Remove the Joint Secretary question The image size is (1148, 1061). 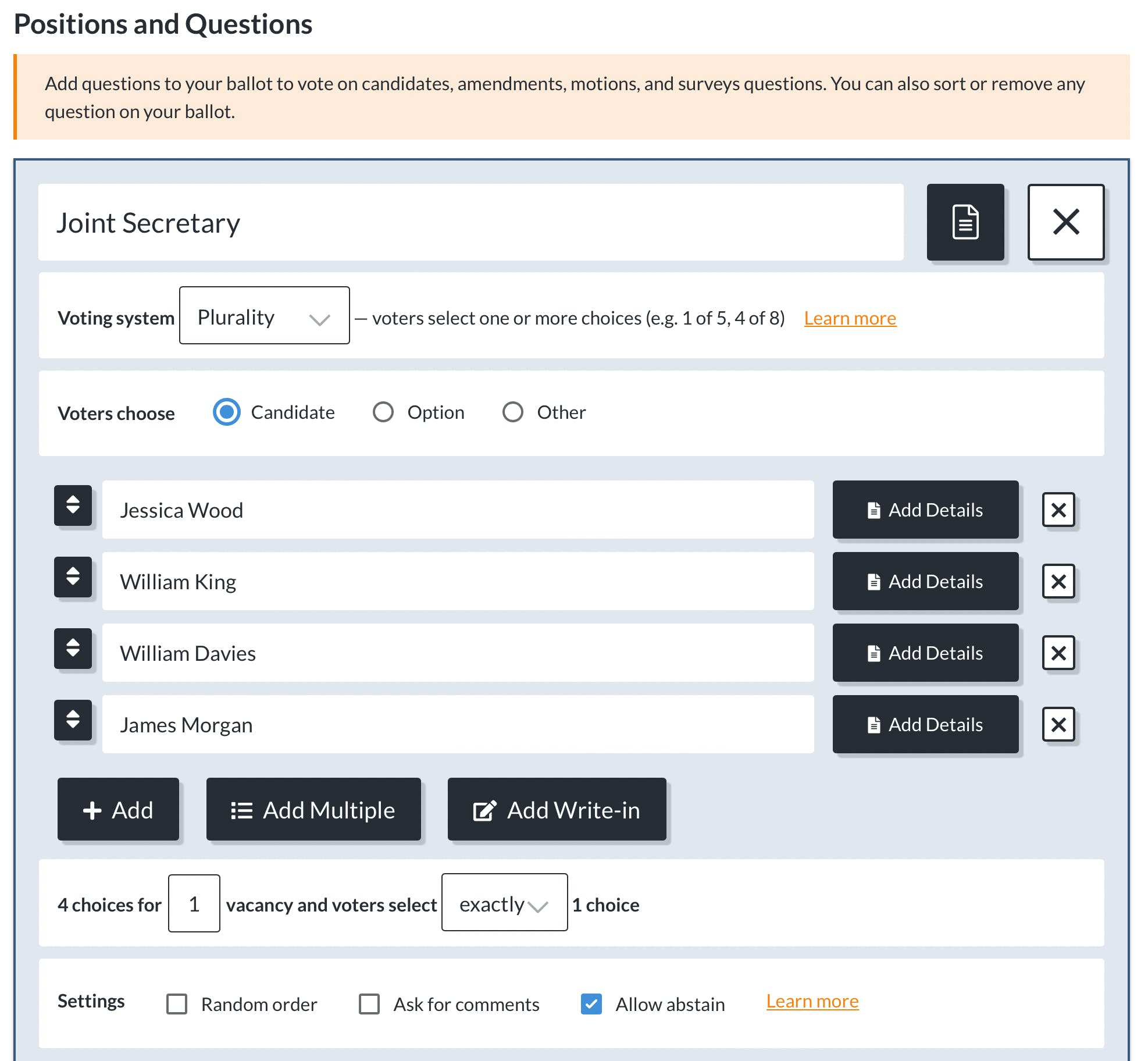pos(1065,222)
